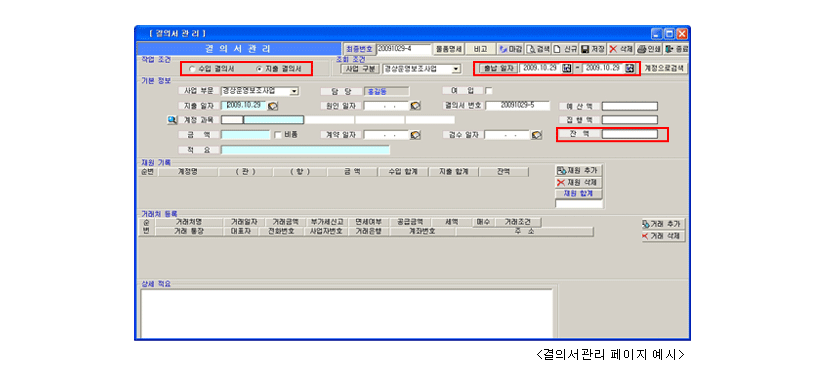Click the 상세 적요 text area

346,313
